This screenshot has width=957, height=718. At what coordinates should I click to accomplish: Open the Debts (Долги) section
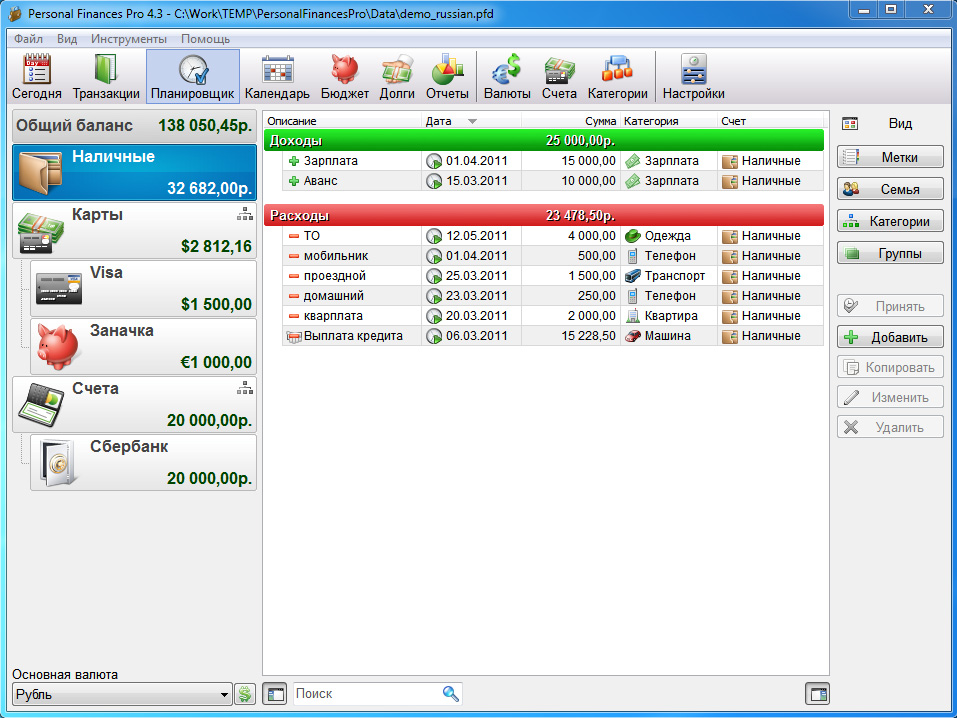[397, 77]
